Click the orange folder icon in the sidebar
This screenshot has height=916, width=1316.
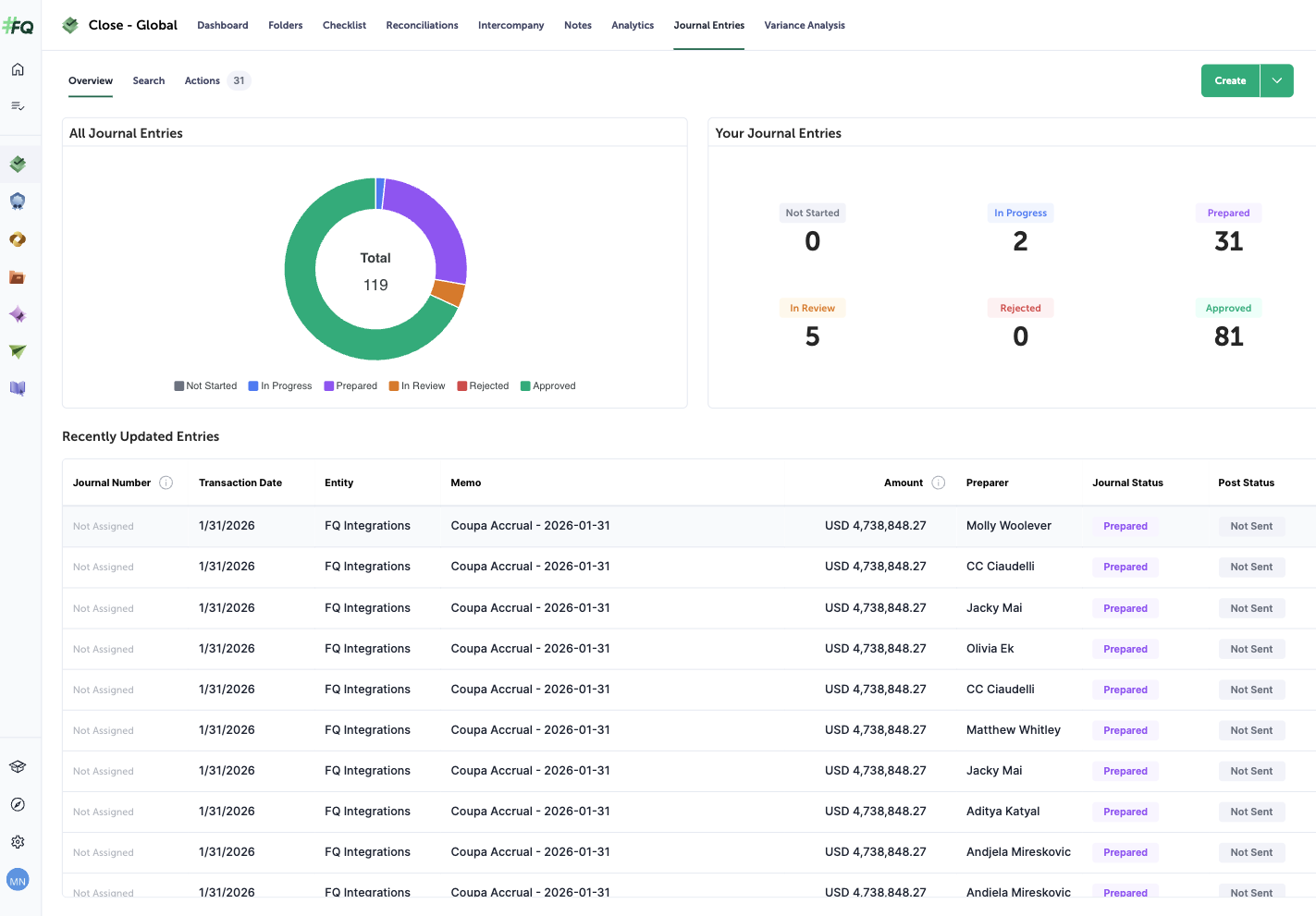point(18,277)
